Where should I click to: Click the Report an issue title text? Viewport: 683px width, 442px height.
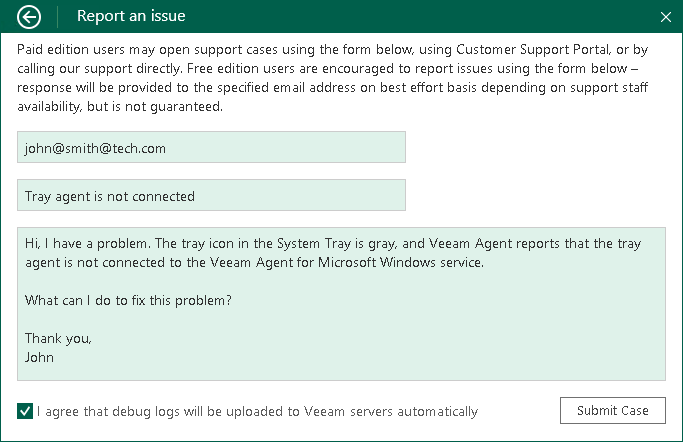pos(131,16)
